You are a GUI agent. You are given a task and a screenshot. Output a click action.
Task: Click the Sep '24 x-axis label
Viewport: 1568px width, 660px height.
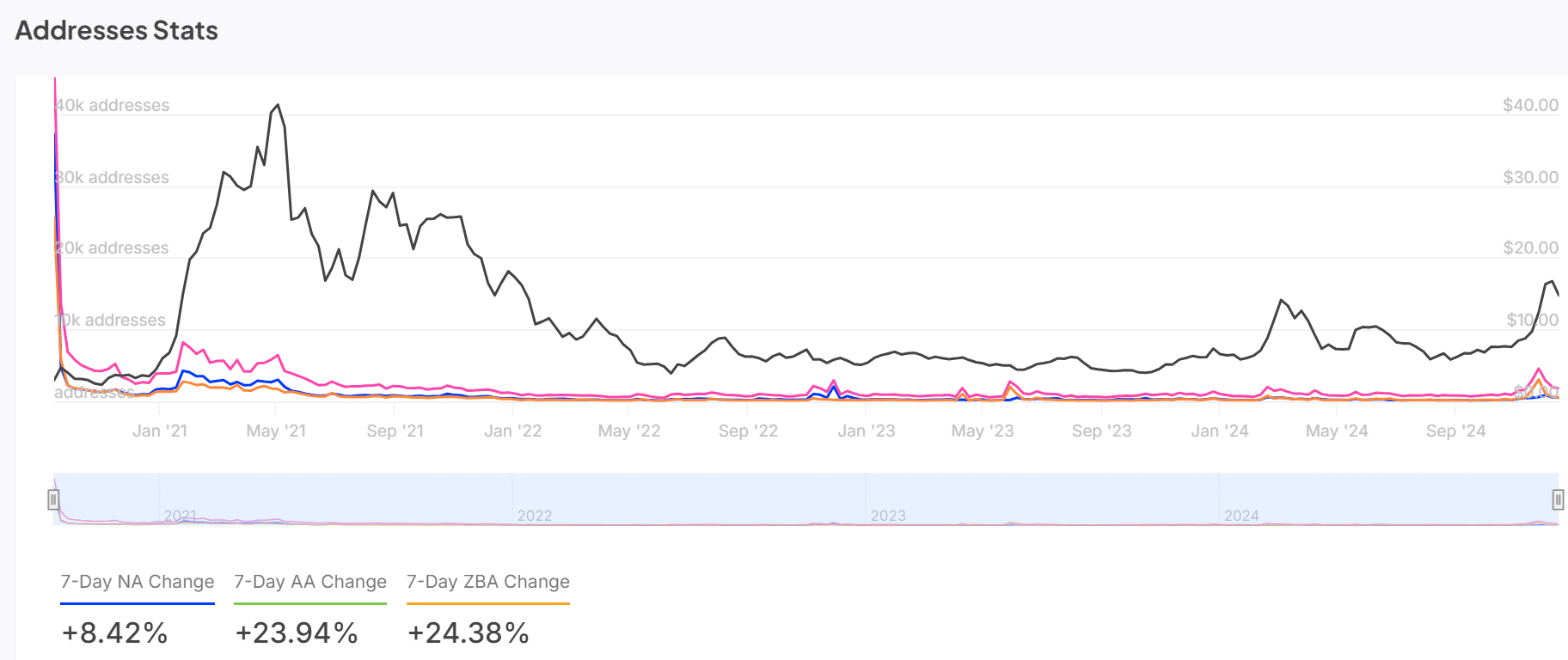click(x=1455, y=431)
